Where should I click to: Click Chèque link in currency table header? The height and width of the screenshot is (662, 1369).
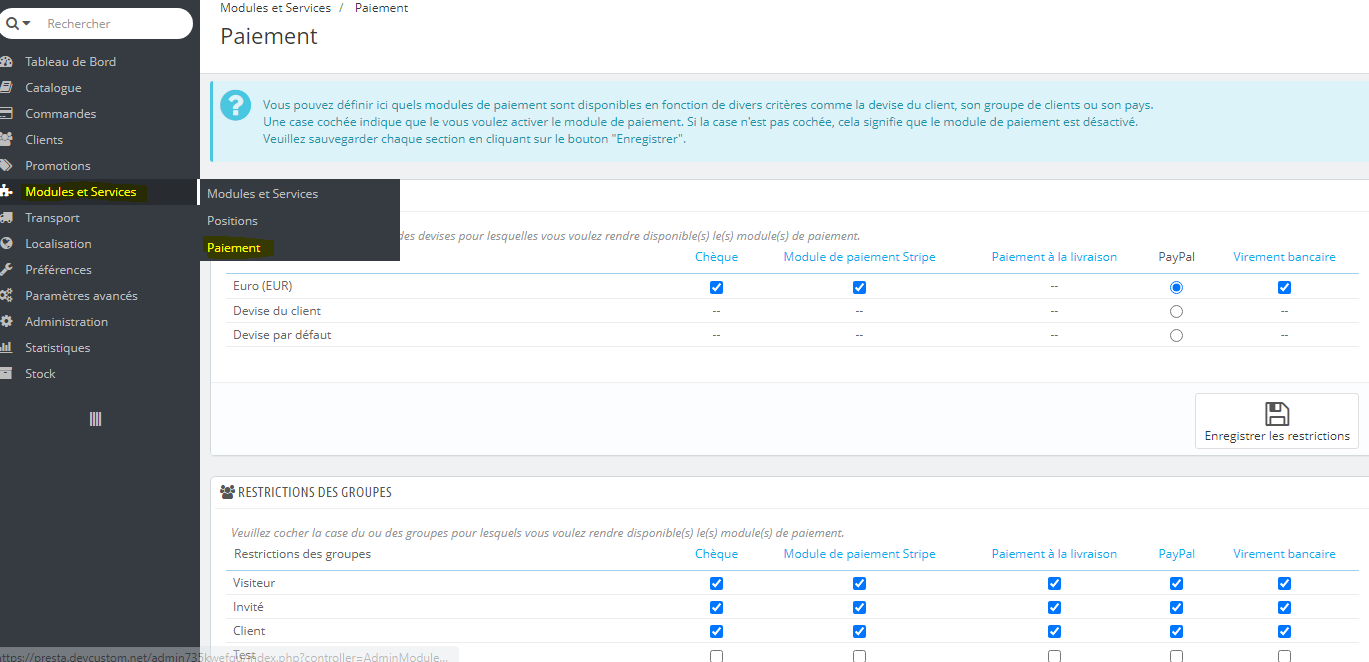pyautogui.click(x=716, y=257)
